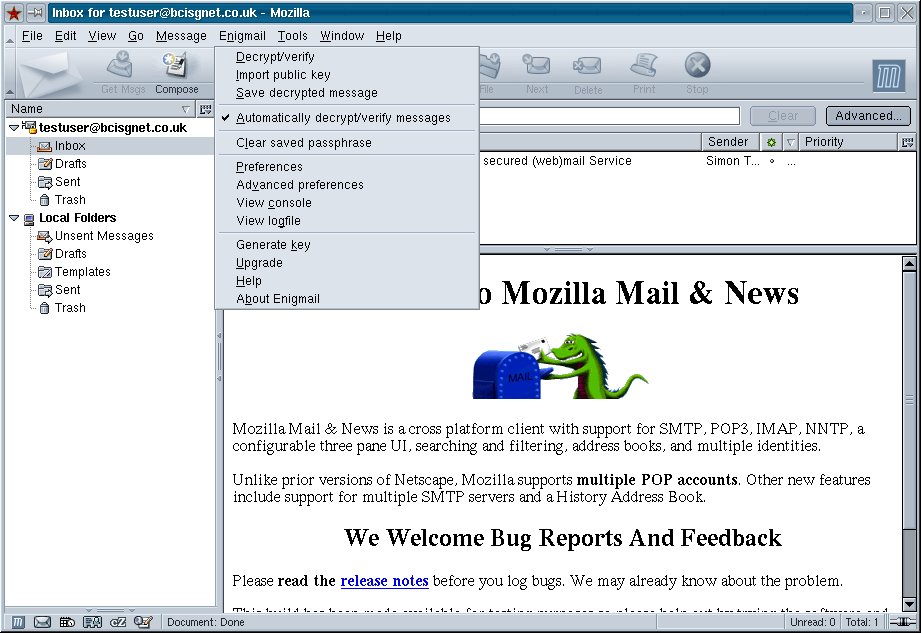Image resolution: width=921 pixels, height=633 pixels.
Task: Click the folder pane column picker icon
Action: (205, 109)
